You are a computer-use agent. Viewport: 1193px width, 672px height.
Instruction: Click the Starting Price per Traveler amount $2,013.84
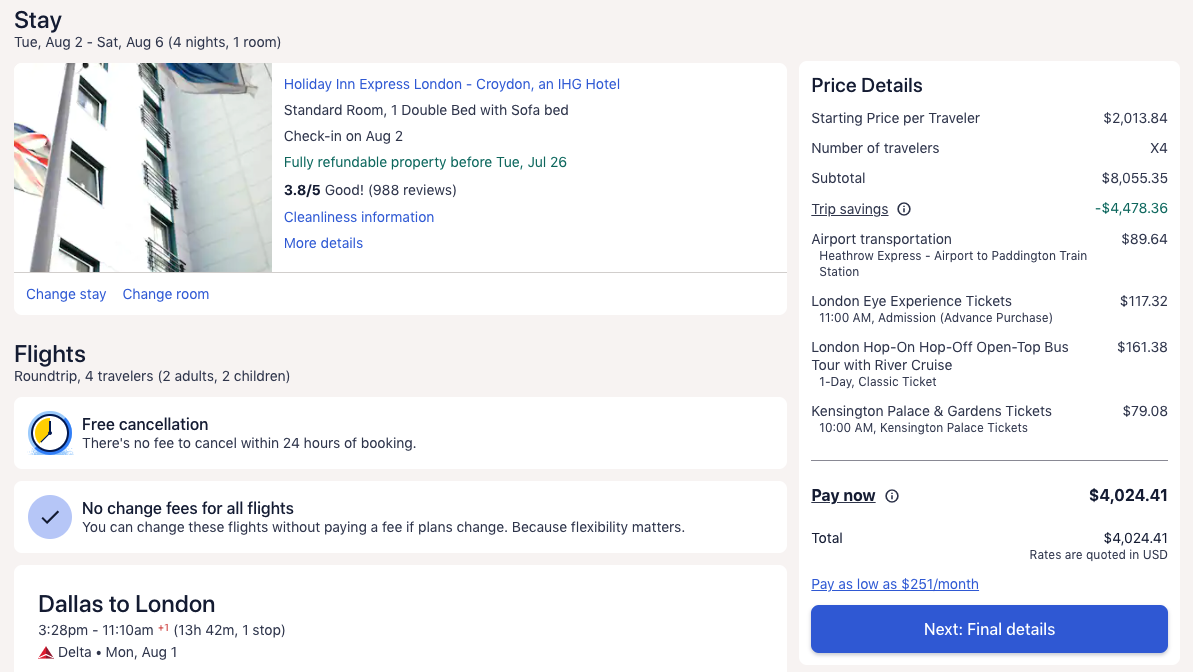coord(1135,119)
